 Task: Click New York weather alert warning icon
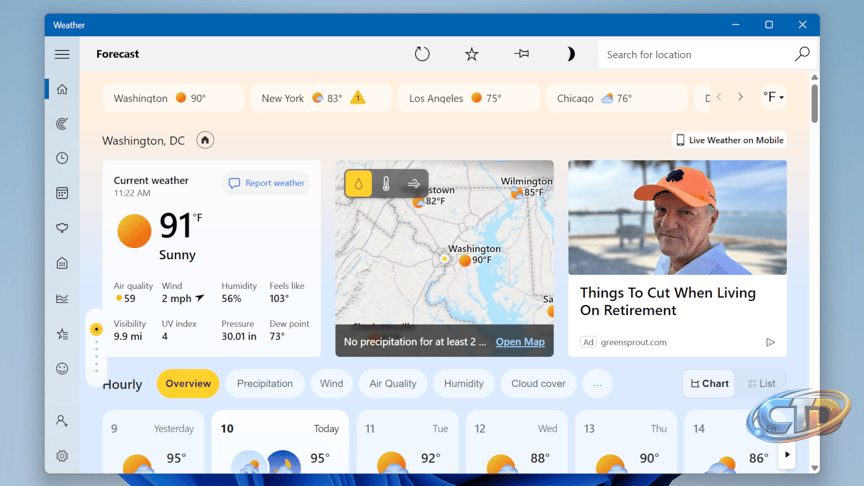click(358, 97)
